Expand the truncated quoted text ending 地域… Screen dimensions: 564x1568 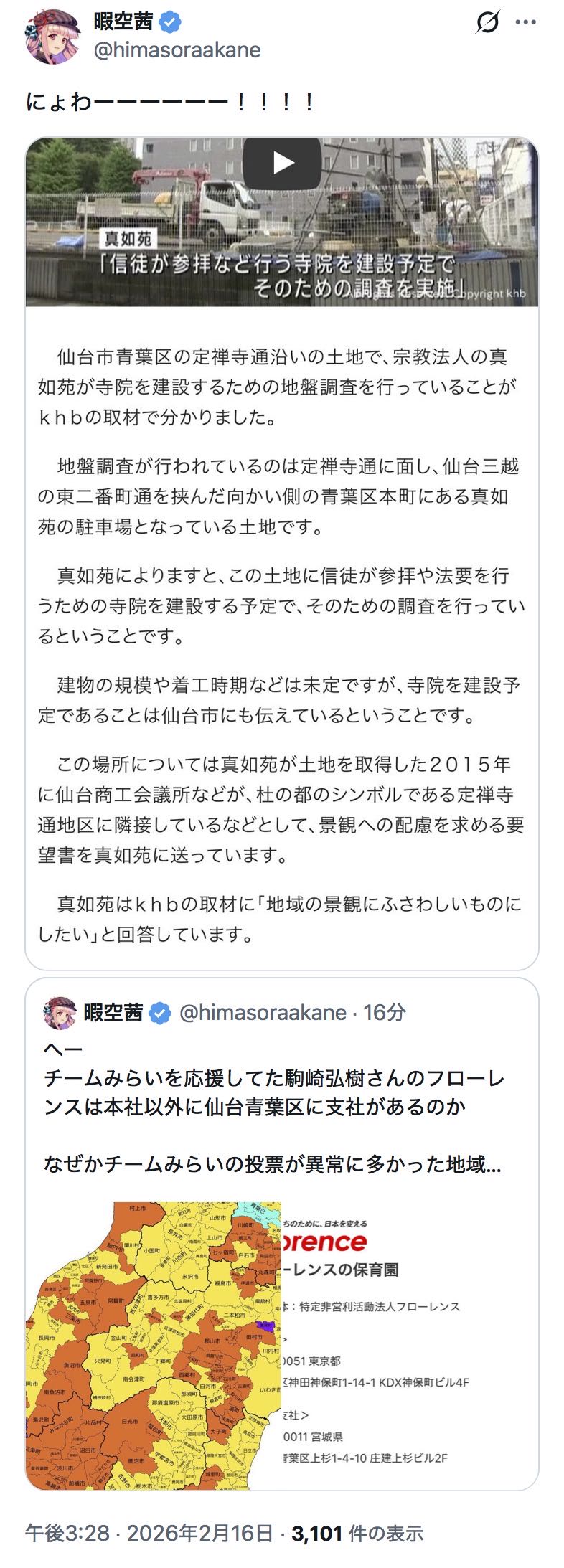[x=273, y=1163]
